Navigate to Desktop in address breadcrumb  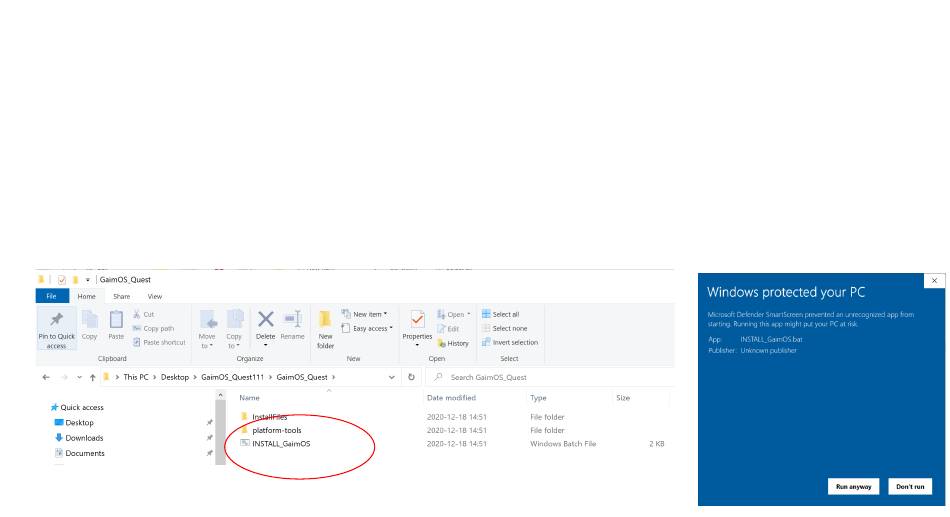click(x=174, y=377)
